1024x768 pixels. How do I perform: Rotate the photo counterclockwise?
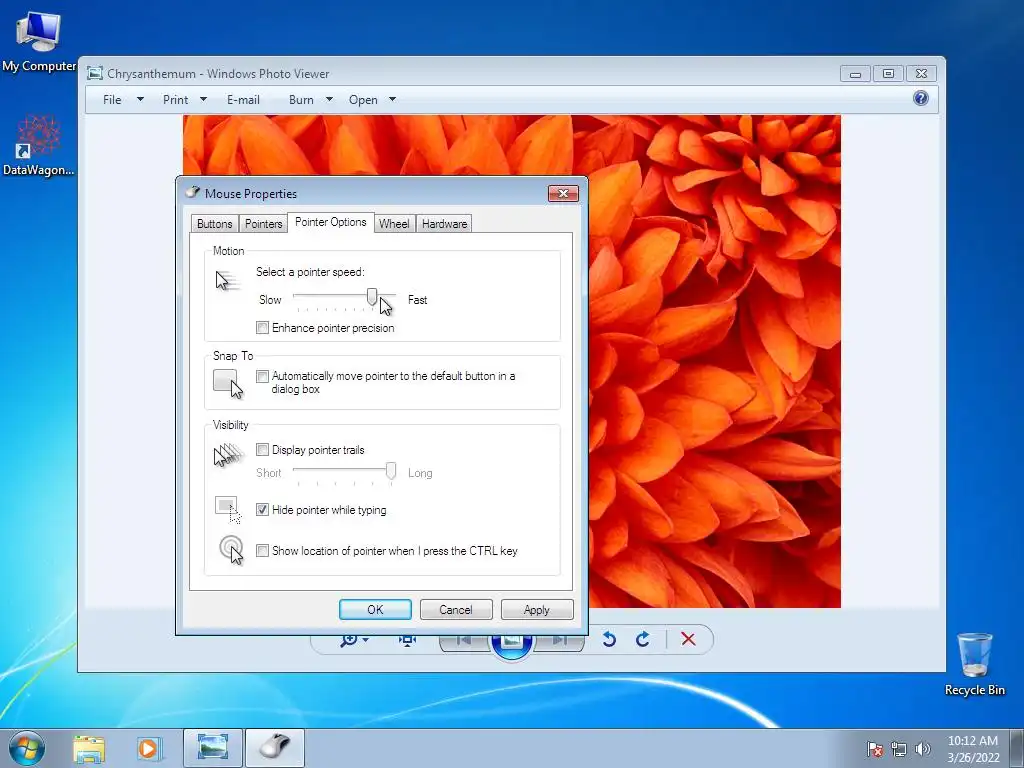click(609, 639)
